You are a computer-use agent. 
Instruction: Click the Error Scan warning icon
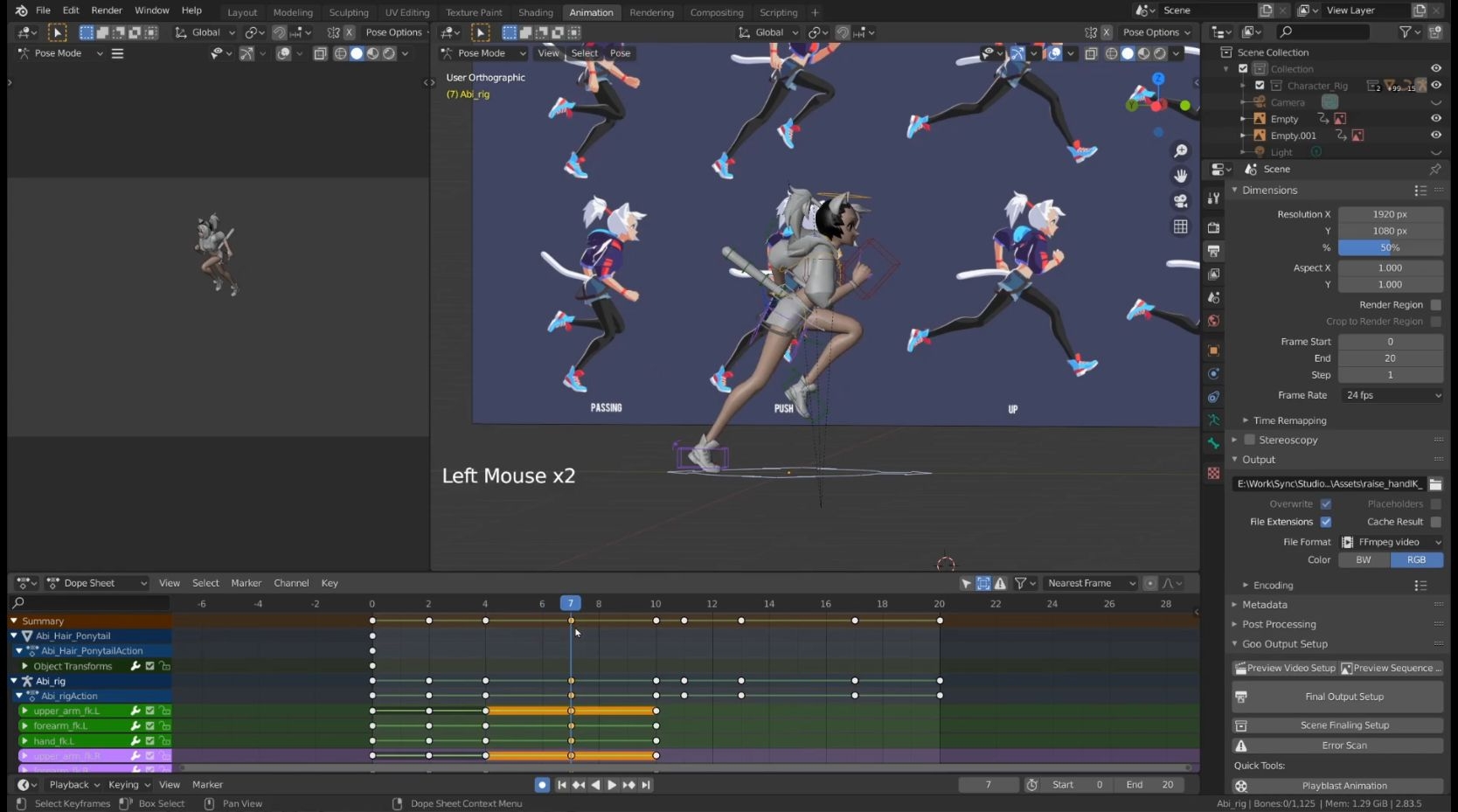[1240, 746]
